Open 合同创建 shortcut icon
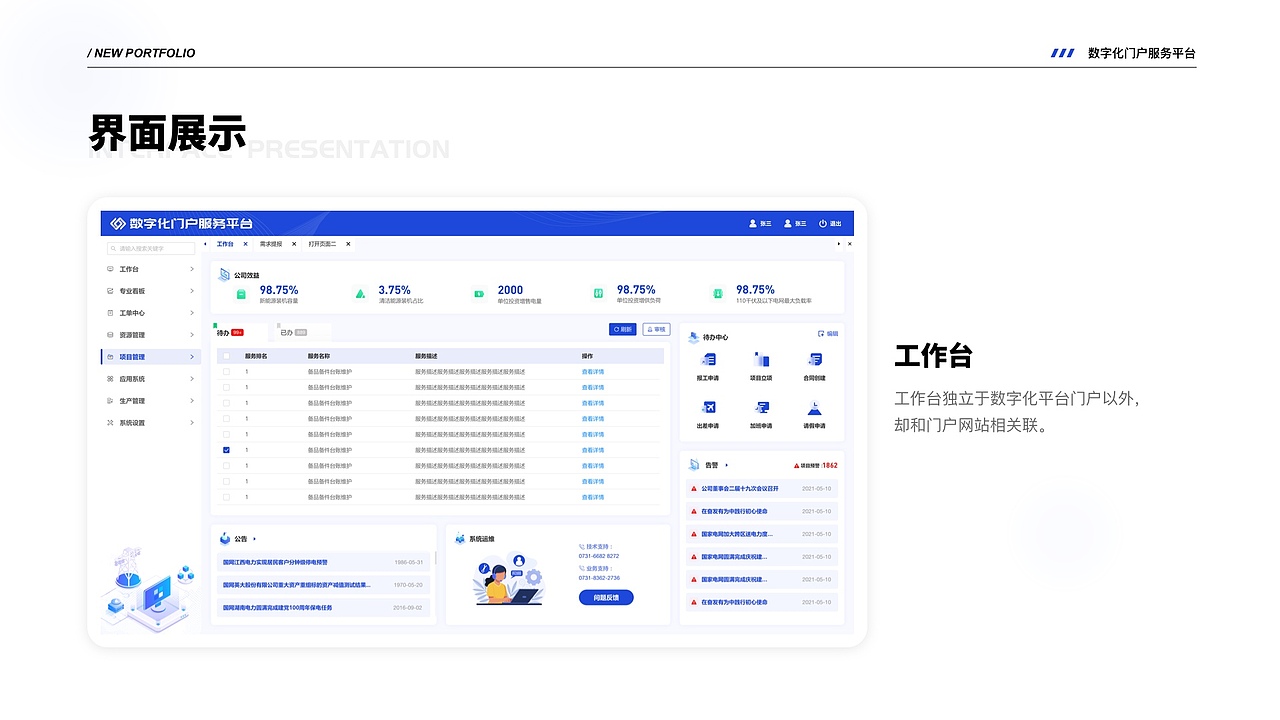This screenshot has height=720, width=1280. (x=815, y=360)
